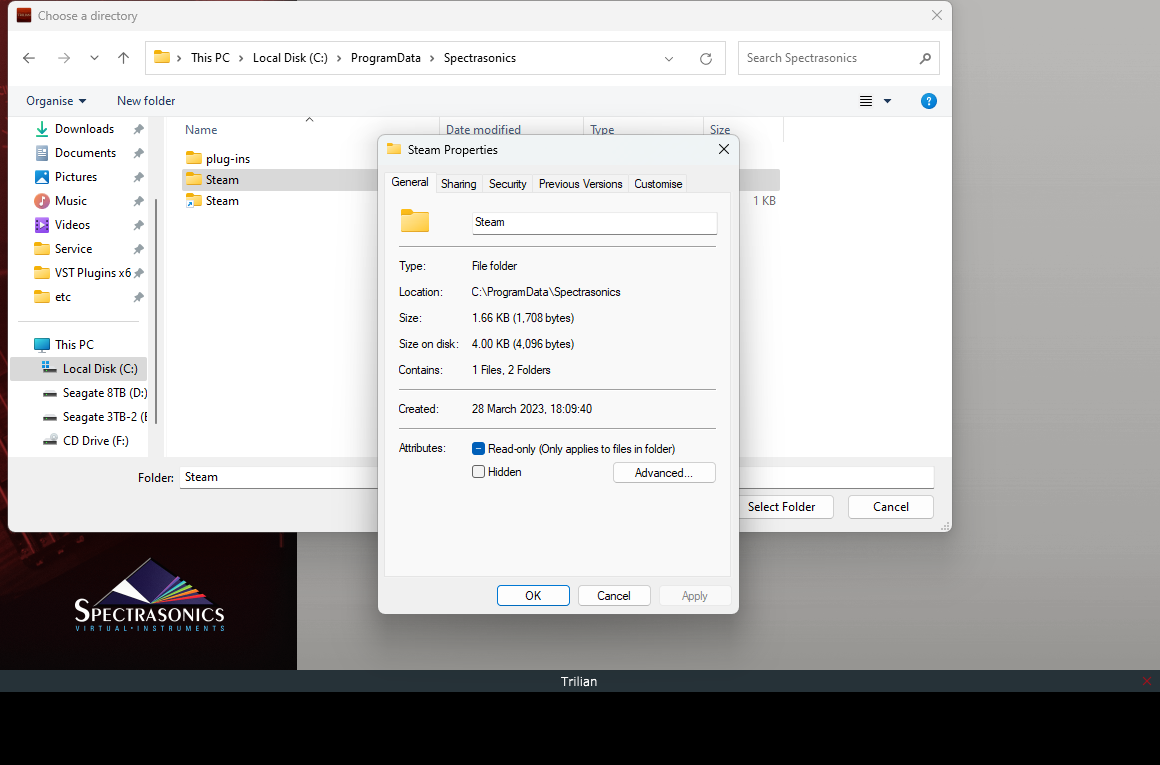
Task: Select ProgramData in address breadcrumb
Action: click(x=385, y=58)
